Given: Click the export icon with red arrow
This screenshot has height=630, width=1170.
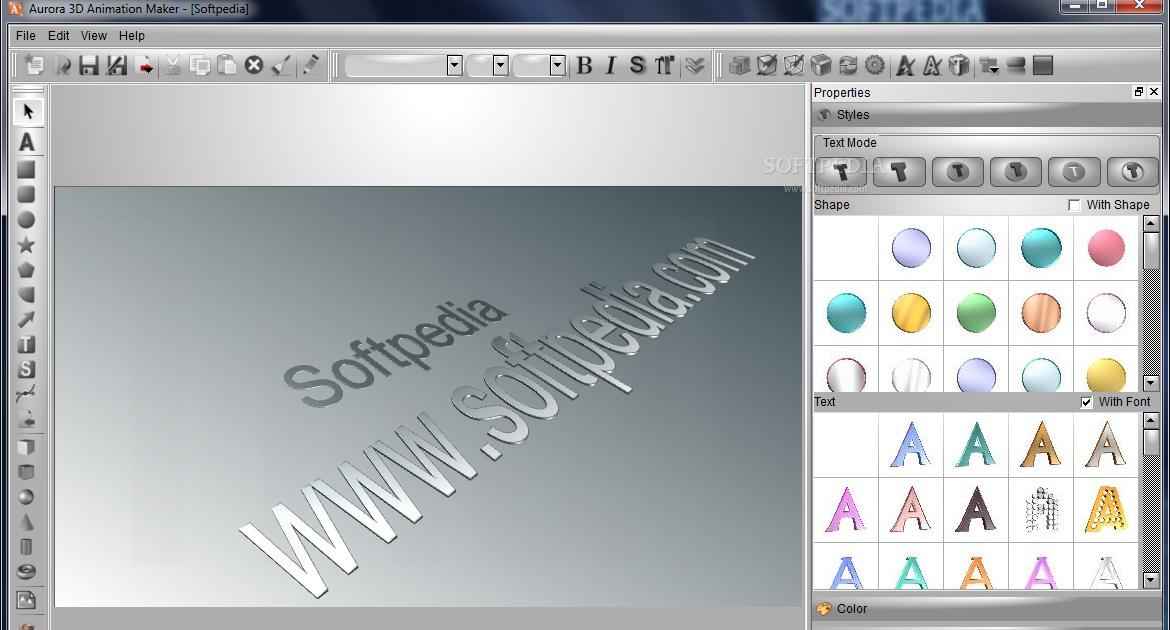Looking at the screenshot, I should click(x=145, y=66).
